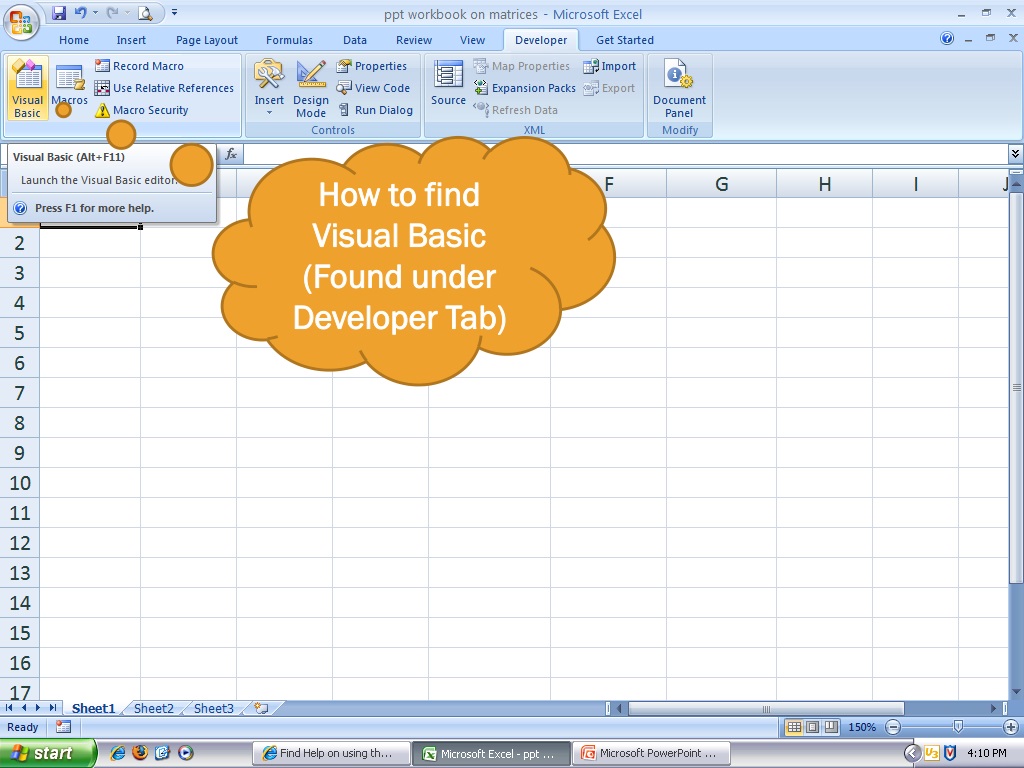This screenshot has height=768, width=1024.
Task: Open the Macros list
Action: 69,87
